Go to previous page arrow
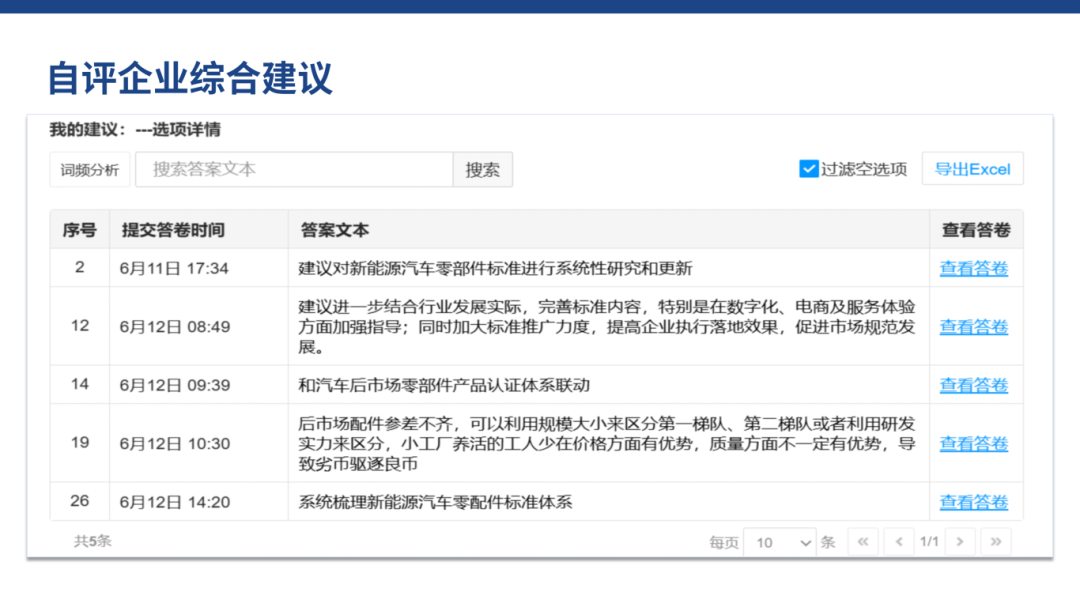The image size is (1080, 607). tap(899, 542)
